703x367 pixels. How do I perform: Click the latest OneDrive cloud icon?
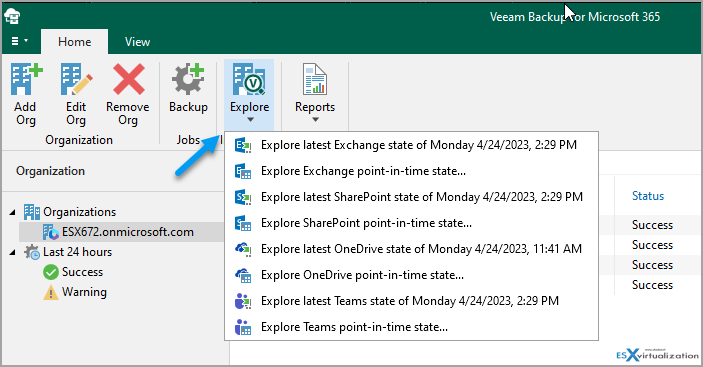[243, 249]
